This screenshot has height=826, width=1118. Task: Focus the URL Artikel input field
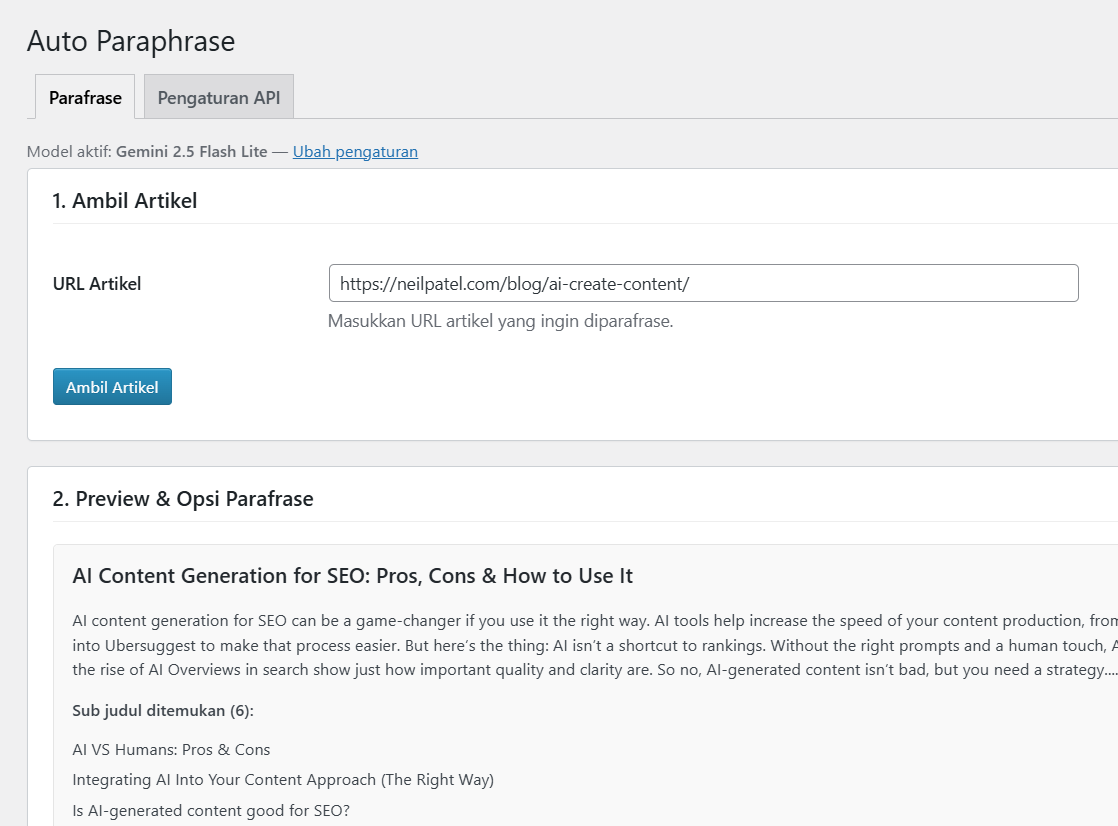[x=703, y=283]
